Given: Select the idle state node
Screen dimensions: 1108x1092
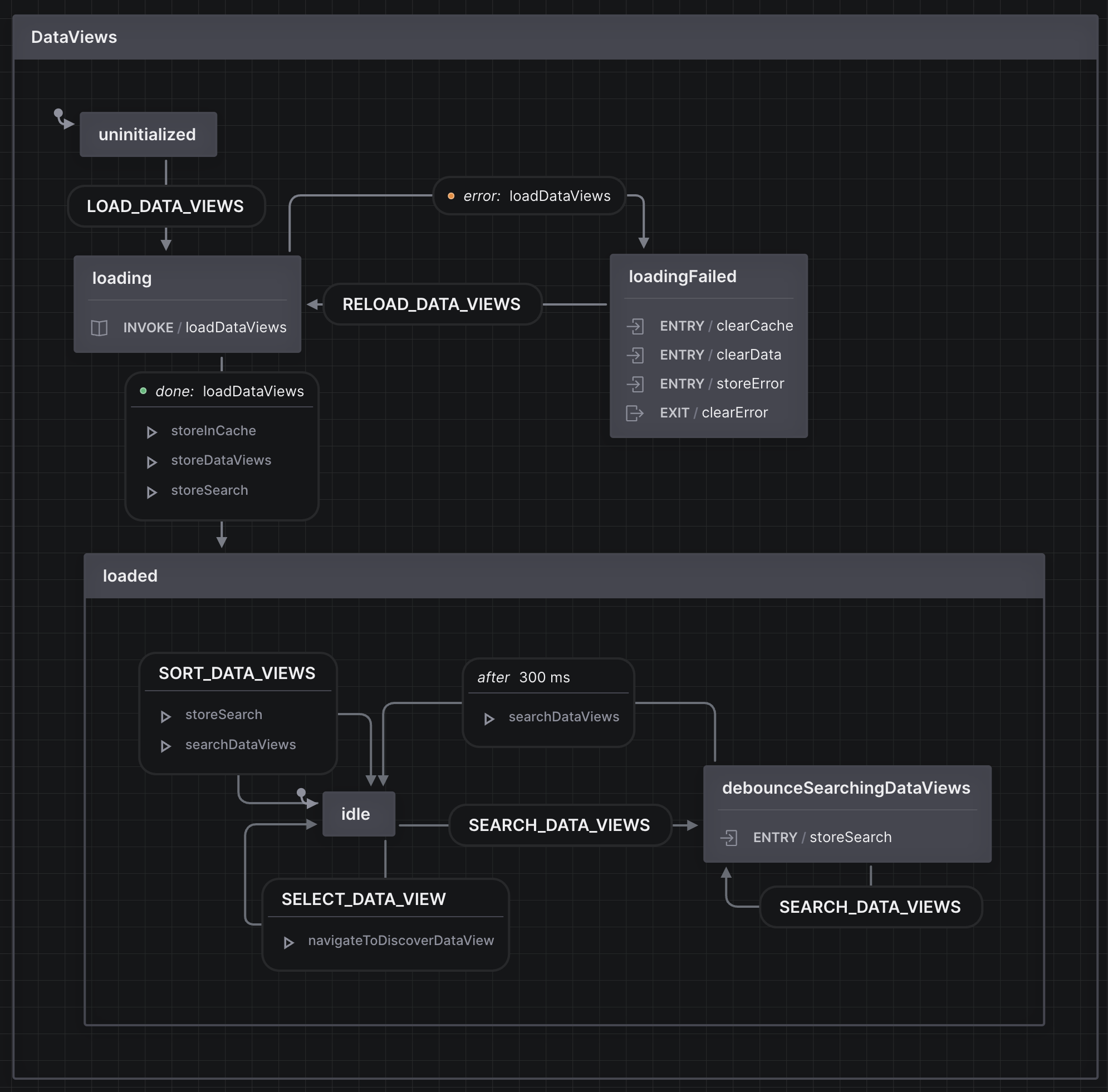Looking at the screenshot, I should click(x=359, y=814).
